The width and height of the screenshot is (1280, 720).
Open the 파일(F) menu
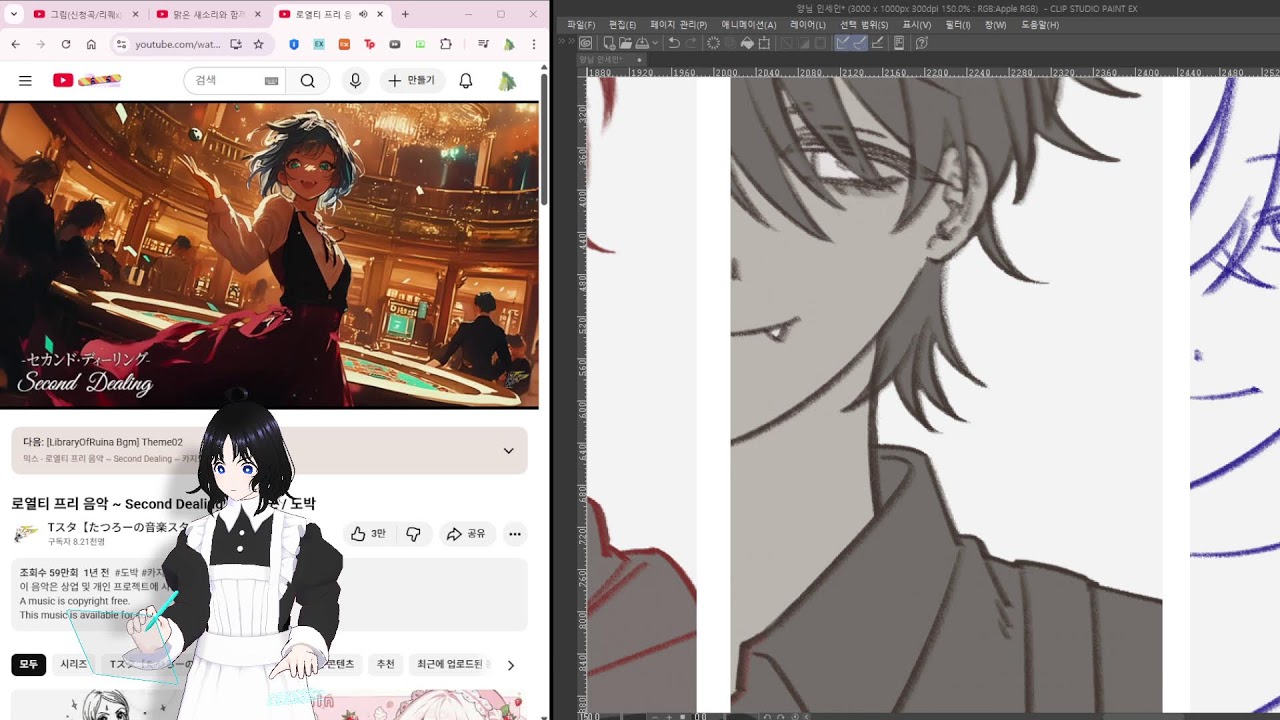(x=581, y=25)
